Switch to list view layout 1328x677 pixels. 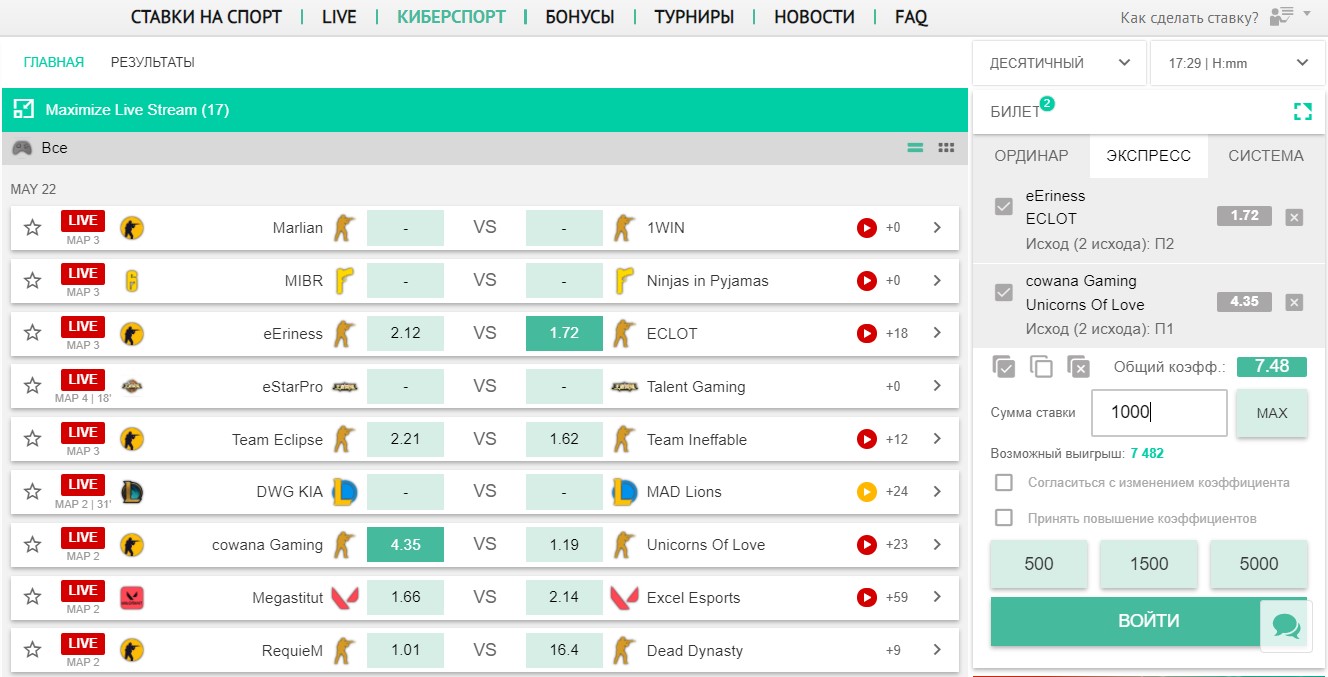coord(915,148)
